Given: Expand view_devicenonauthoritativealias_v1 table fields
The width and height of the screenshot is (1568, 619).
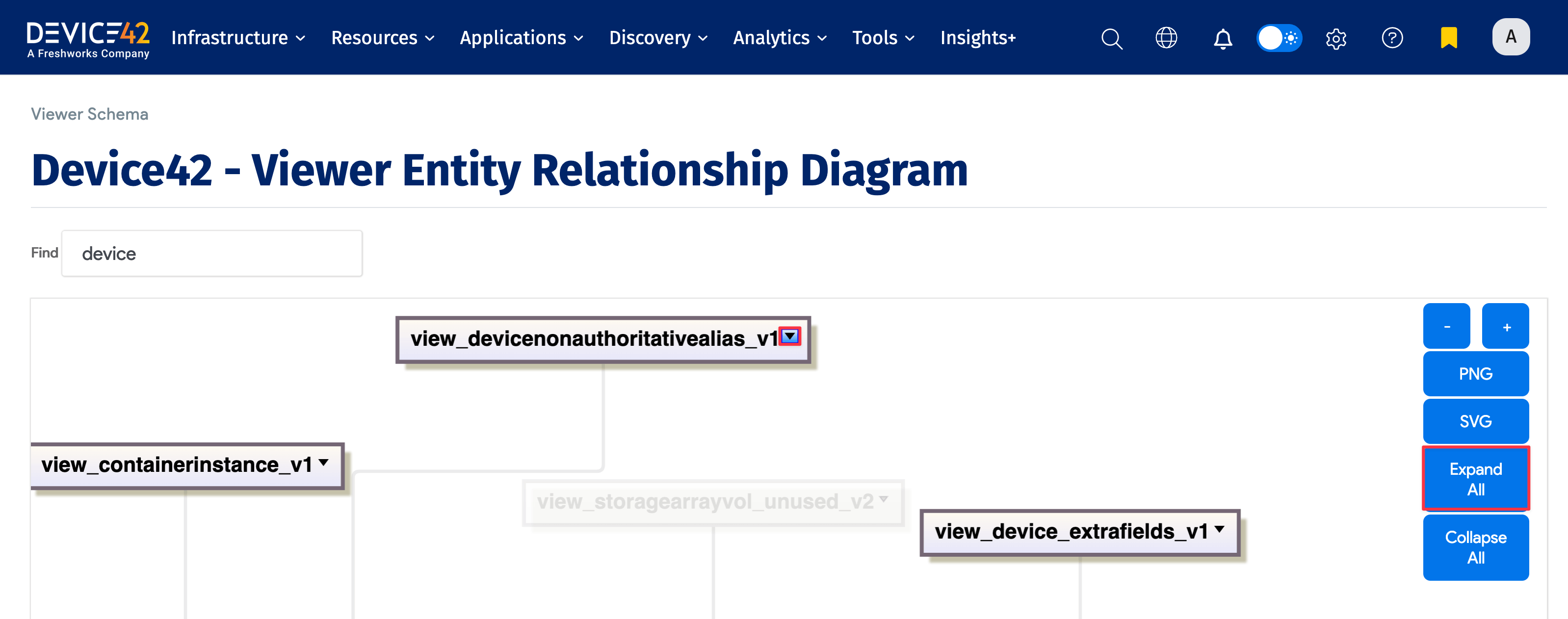Looking at the screenshot, I should pyautogui.click(x=789, y=336).
